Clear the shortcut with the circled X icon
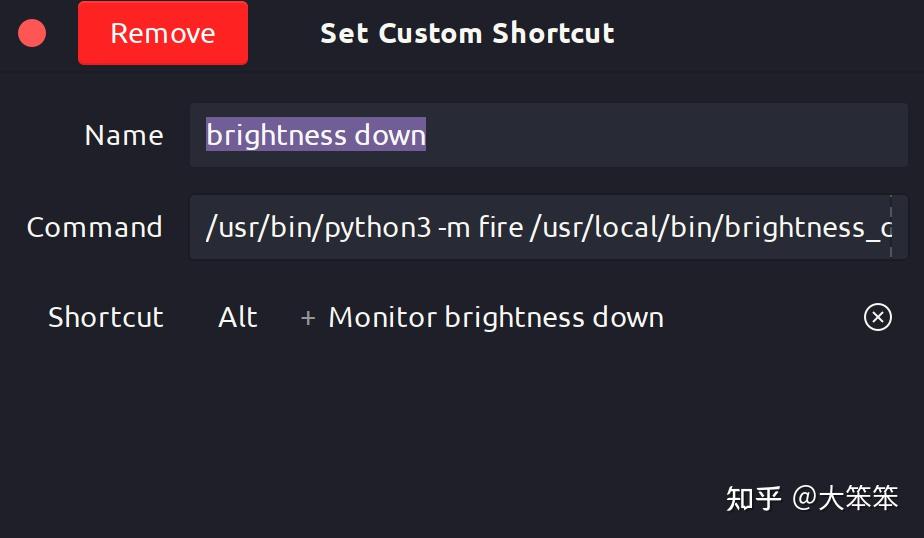This screenshot has height=538, width=924. click(877, 318)
